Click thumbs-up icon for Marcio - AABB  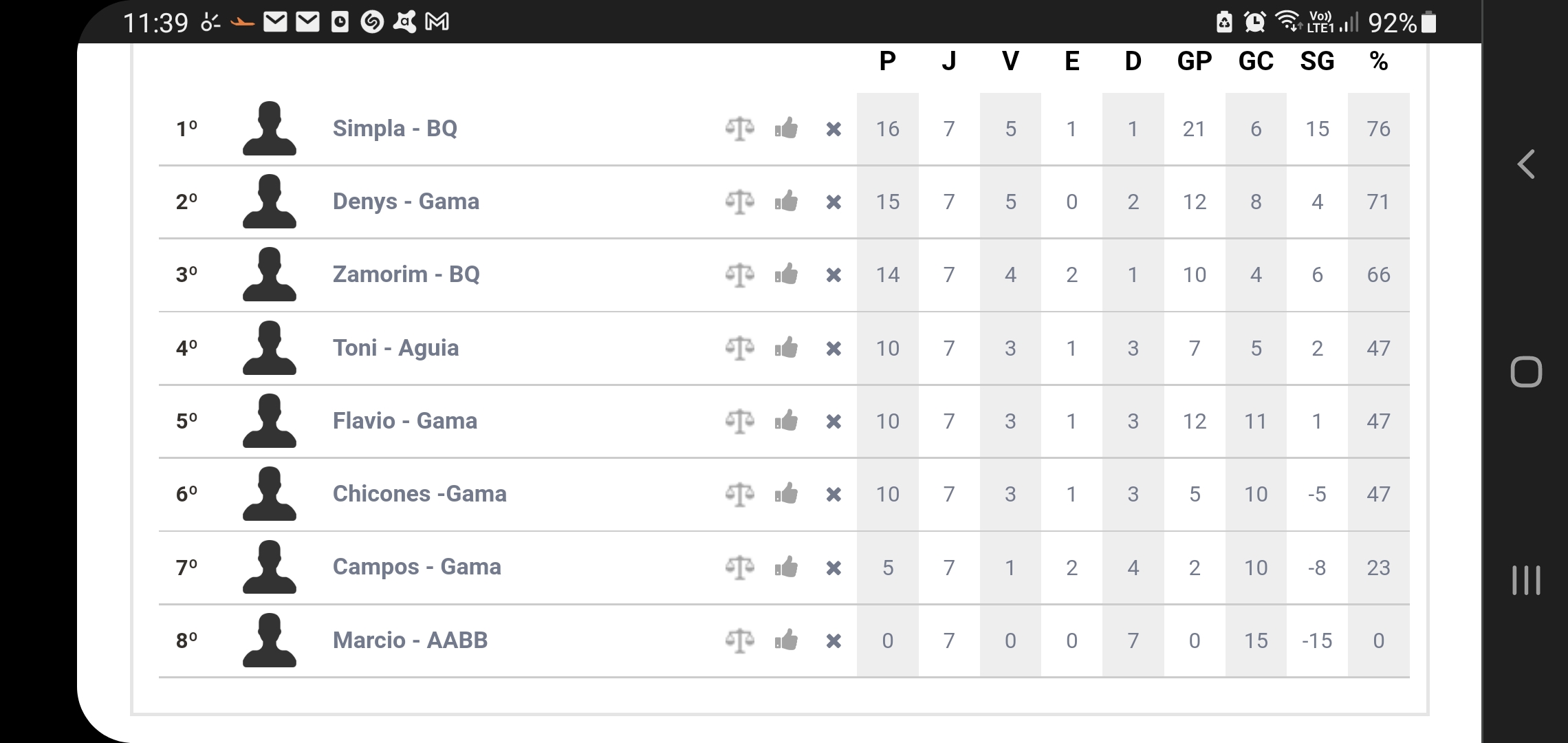786,640
